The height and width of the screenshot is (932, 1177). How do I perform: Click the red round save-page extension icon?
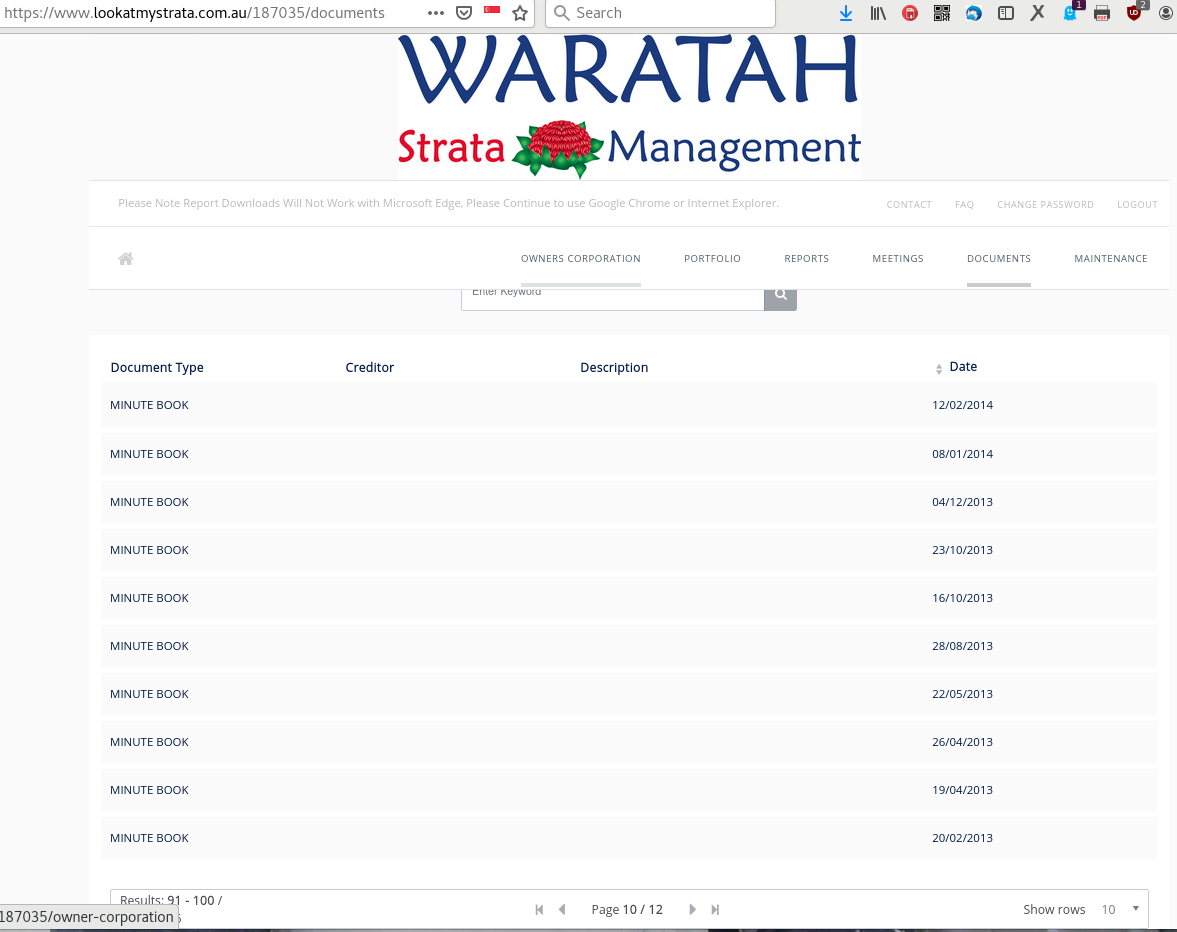(910, 13)
